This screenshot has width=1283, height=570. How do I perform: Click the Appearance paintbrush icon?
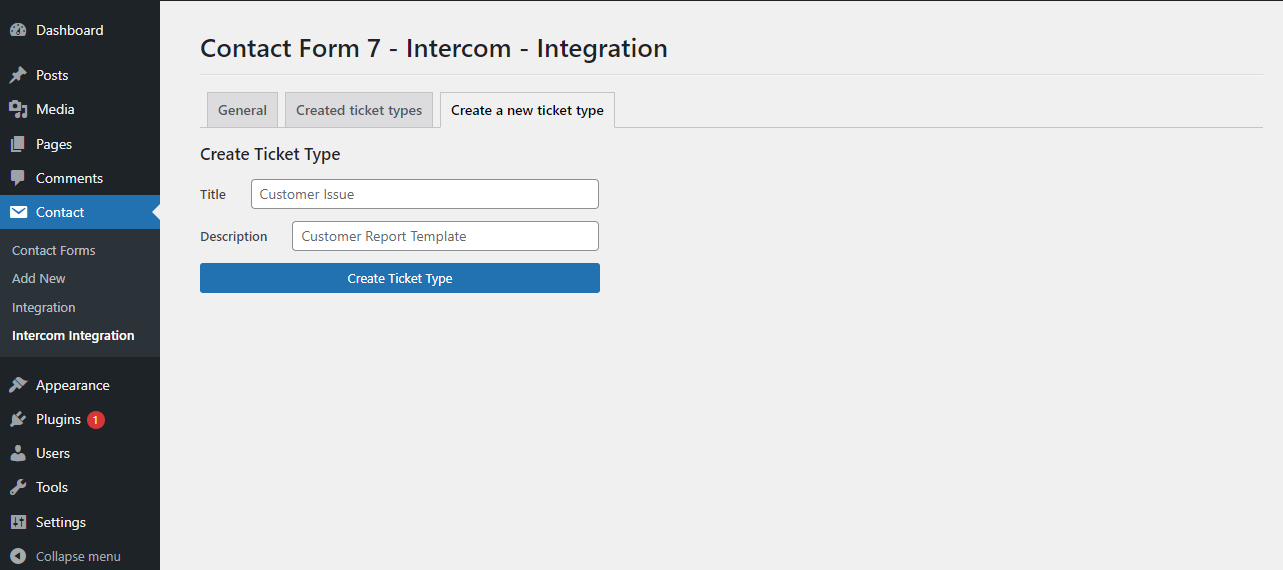(18, 385)
